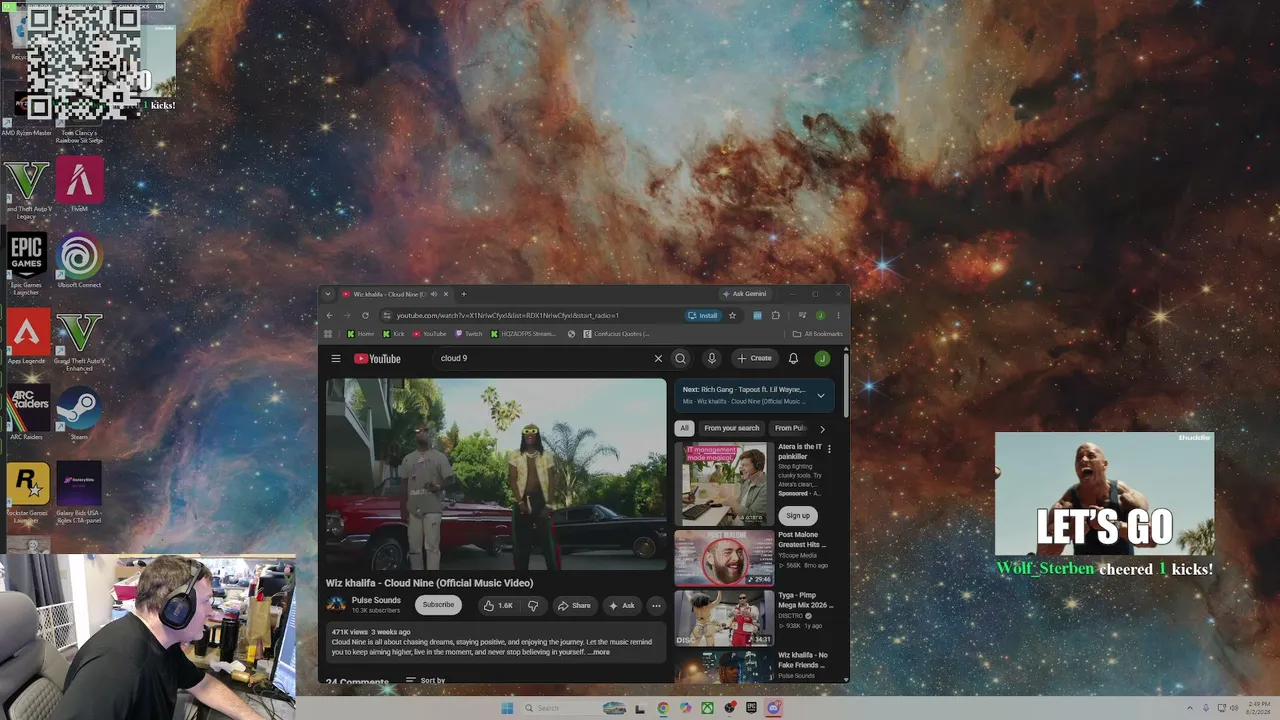Open the comments Sort by menu
Image resolution: width=1280 pixels, height=720 pixels.
tap(425, 680)
